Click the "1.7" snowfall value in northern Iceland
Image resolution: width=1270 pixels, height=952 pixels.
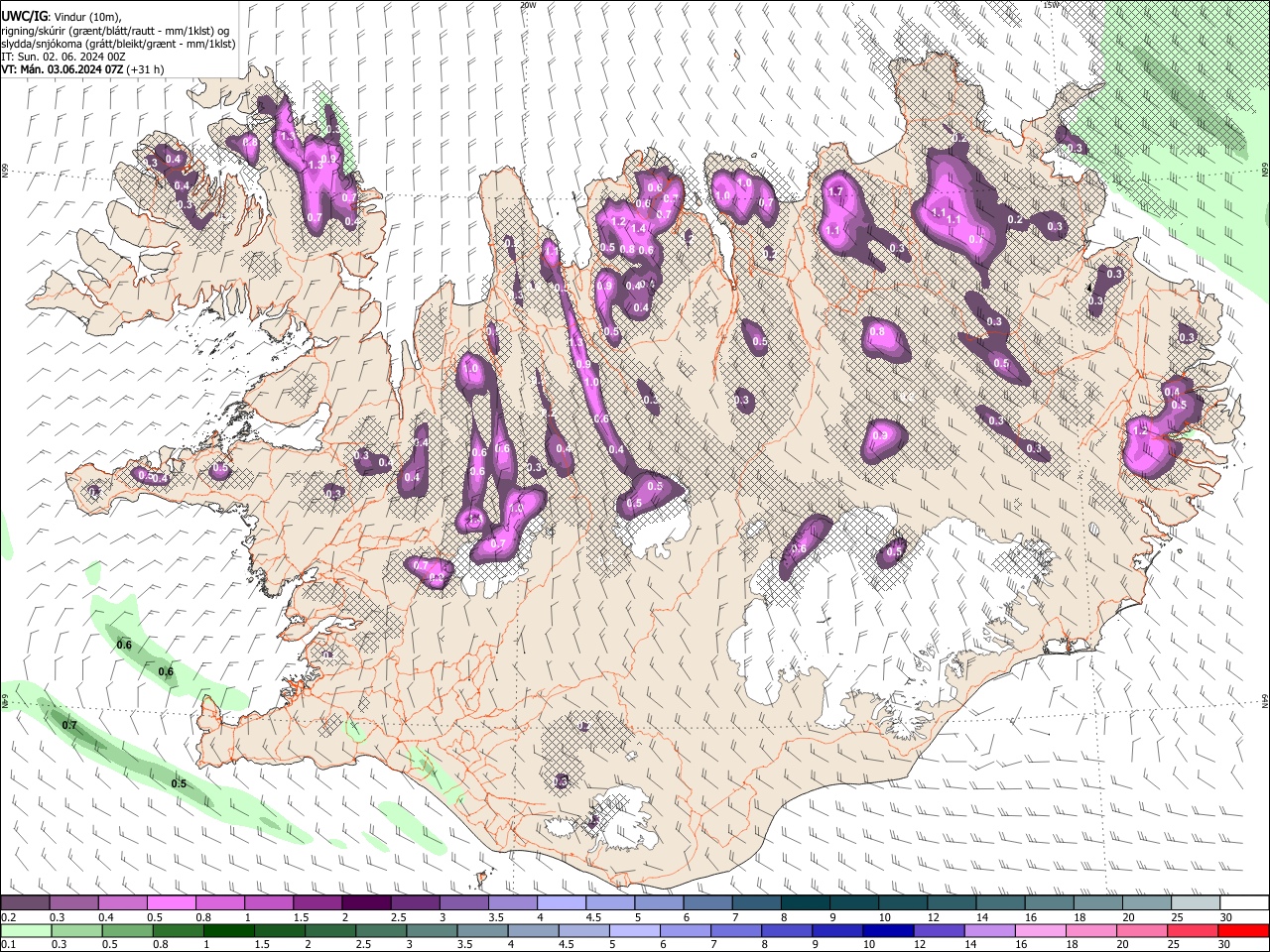(x=834, y=192)
